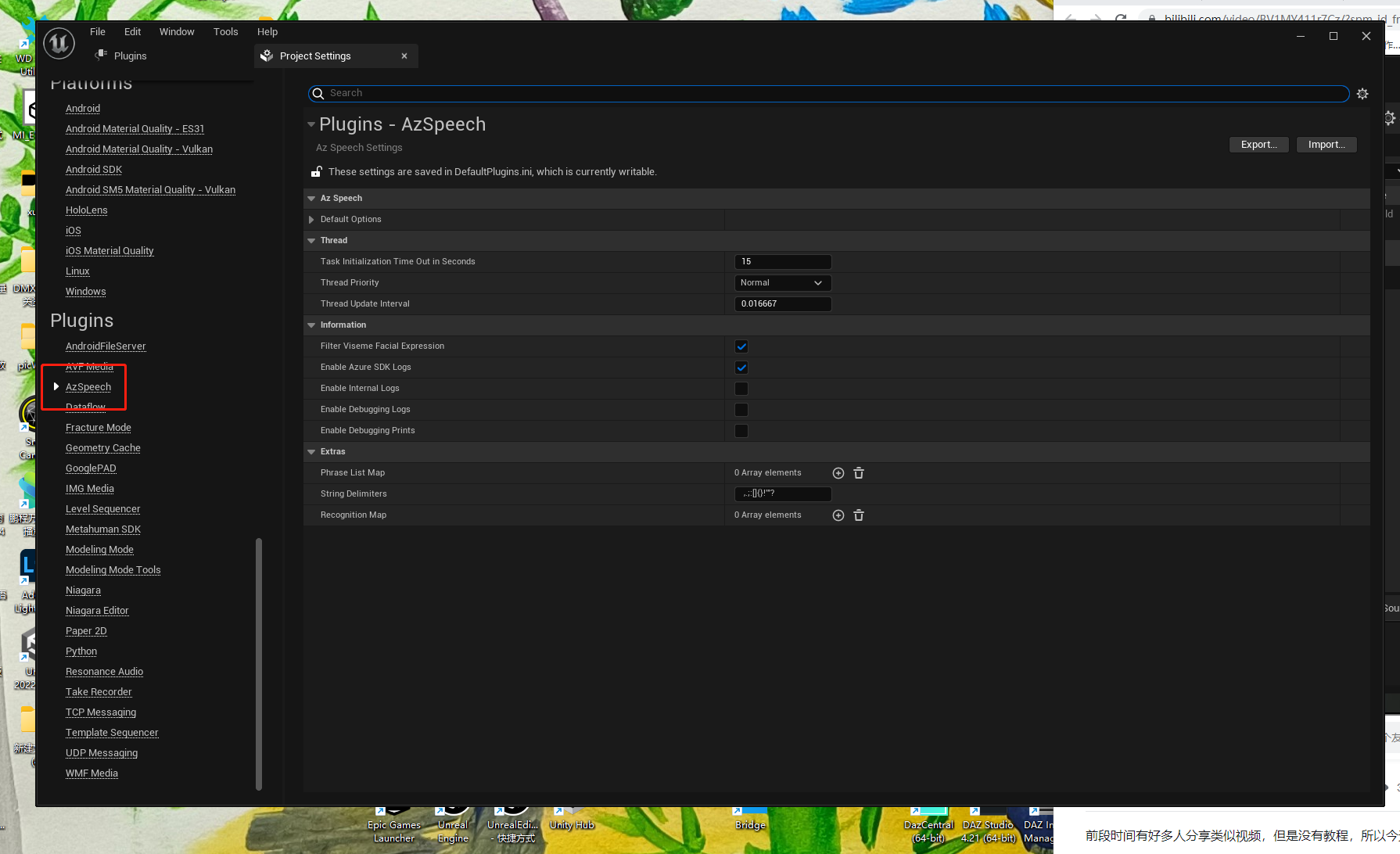Toggle Filter Viseme Facial Expression checkbox
Viewport: 1400px width, 854px height.
pos(741,346)
